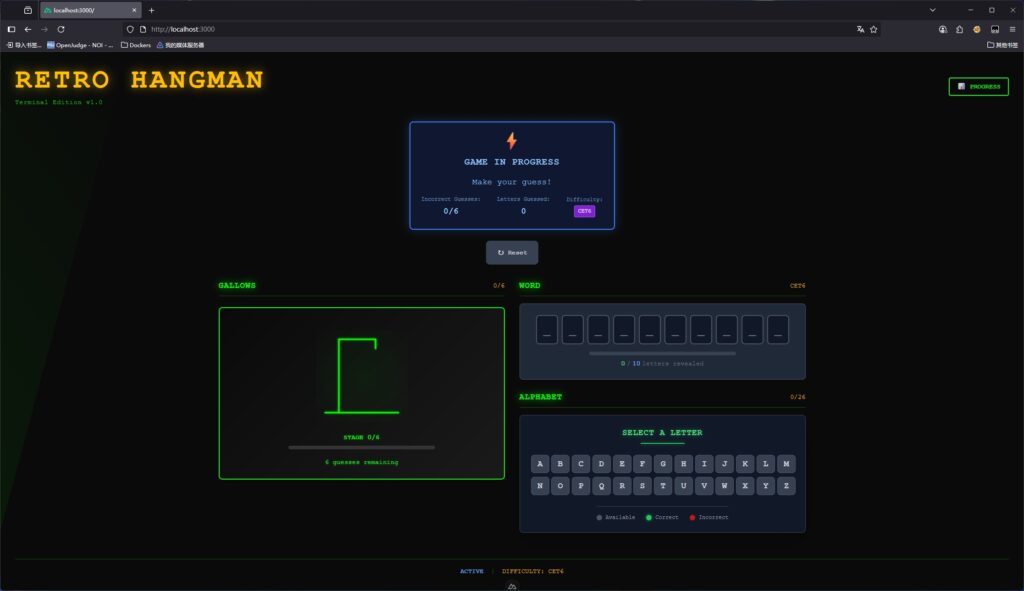1024x591 pixels.
Task: Expand the list-all-tabs dropdown arrow
Action: 933,10
